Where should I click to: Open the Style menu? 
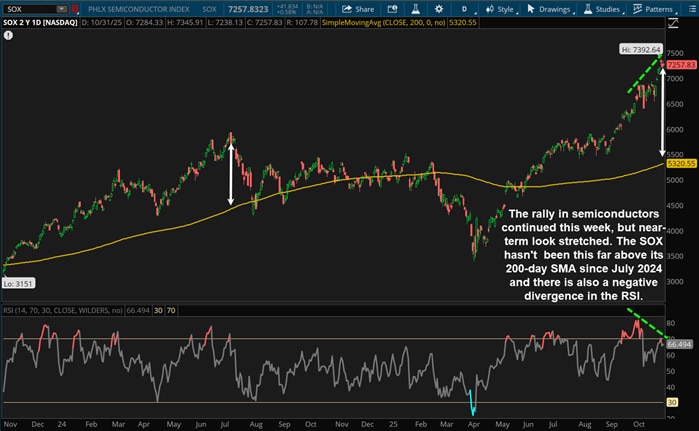coord(500,9)
